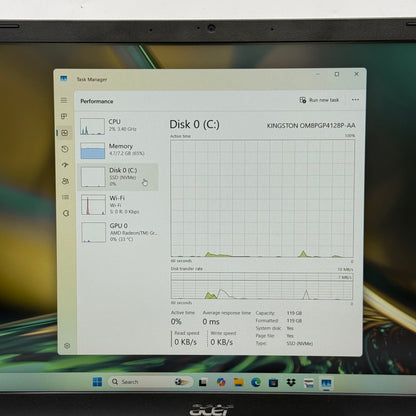Open the Users page icon

65,181
